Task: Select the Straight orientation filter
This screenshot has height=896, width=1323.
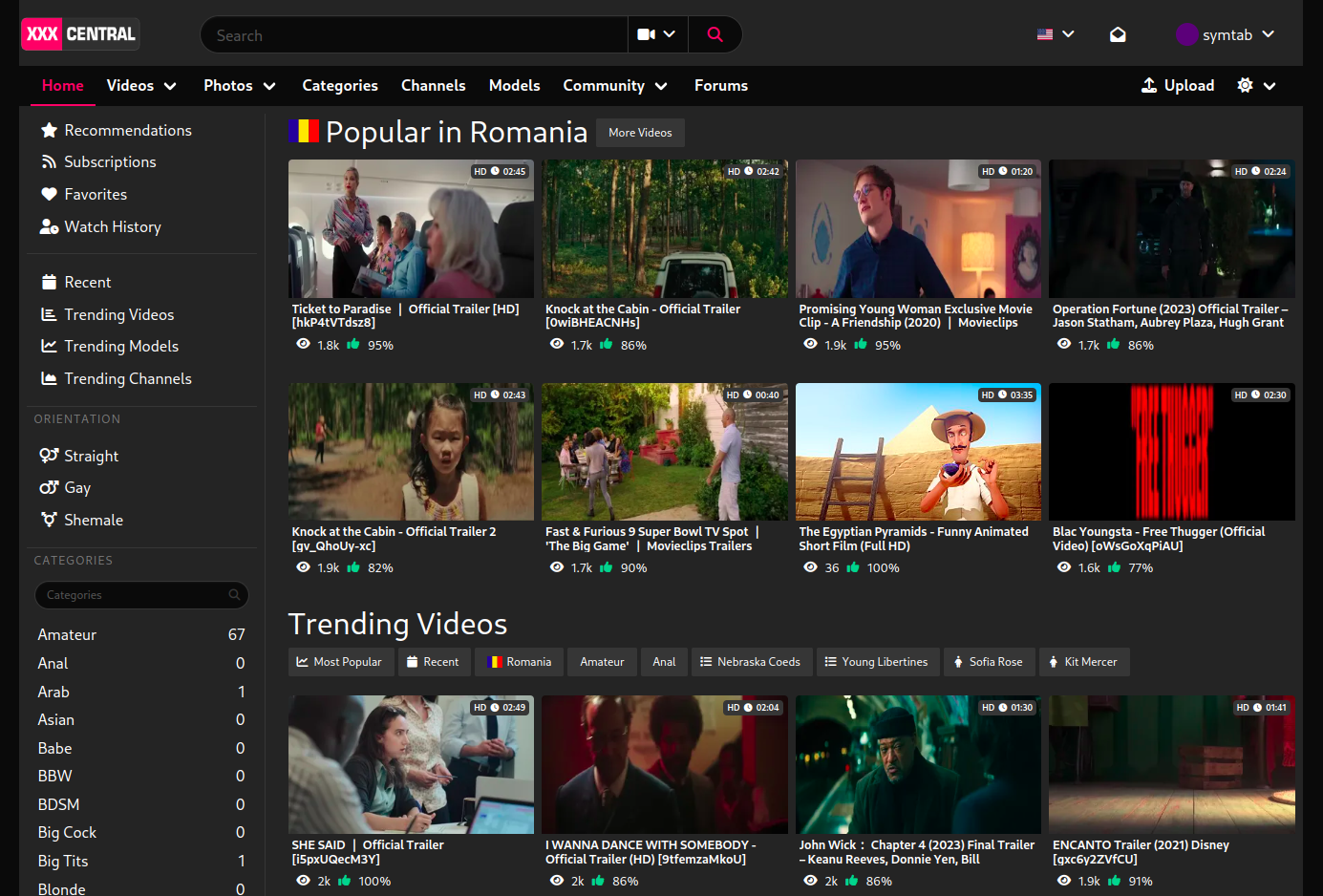Action: [80, 456]
